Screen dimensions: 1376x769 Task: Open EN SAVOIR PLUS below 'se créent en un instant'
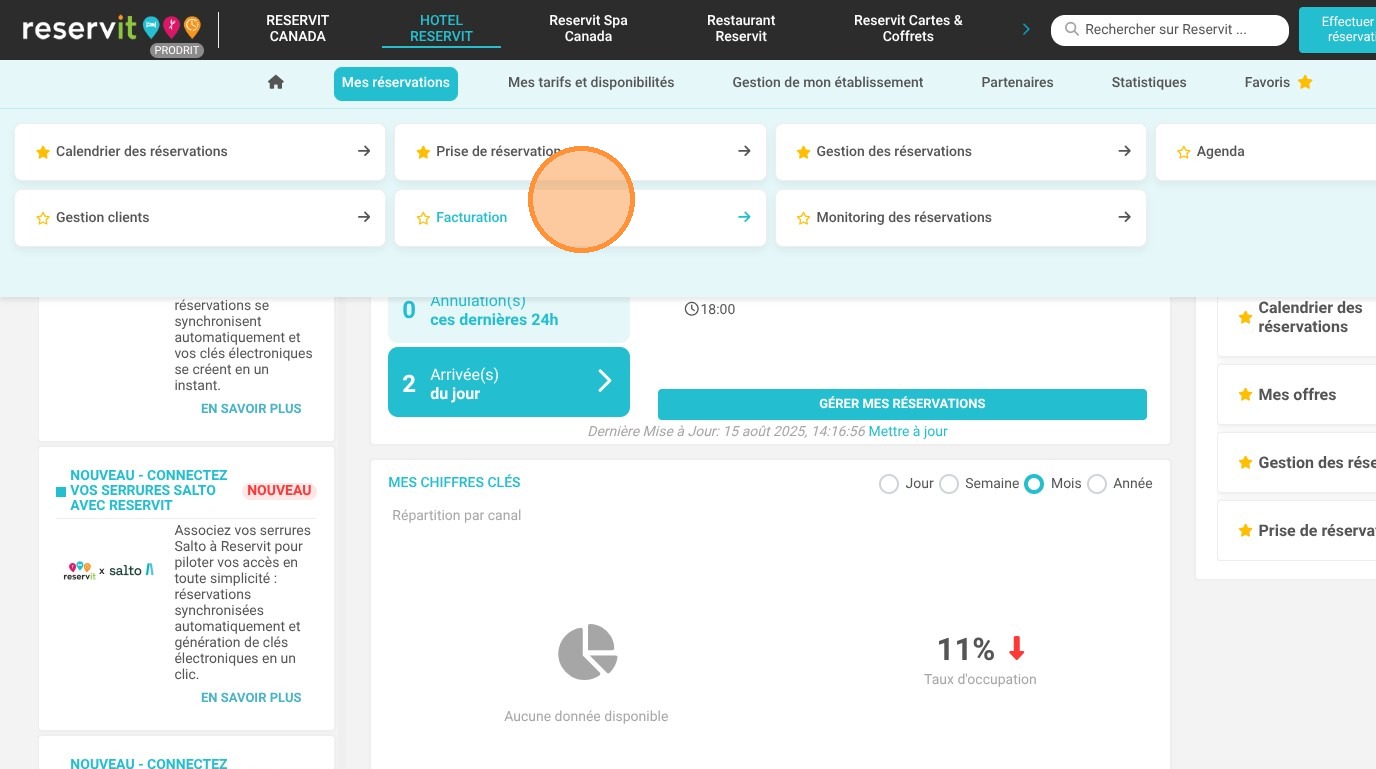251,409
